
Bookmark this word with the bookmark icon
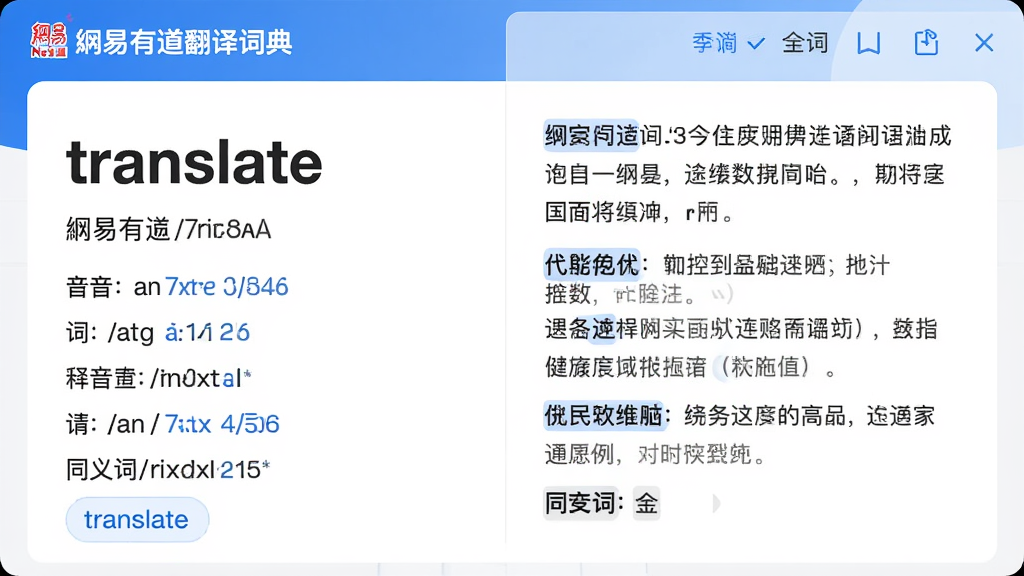pyautogui.click(x=868, y=44)
